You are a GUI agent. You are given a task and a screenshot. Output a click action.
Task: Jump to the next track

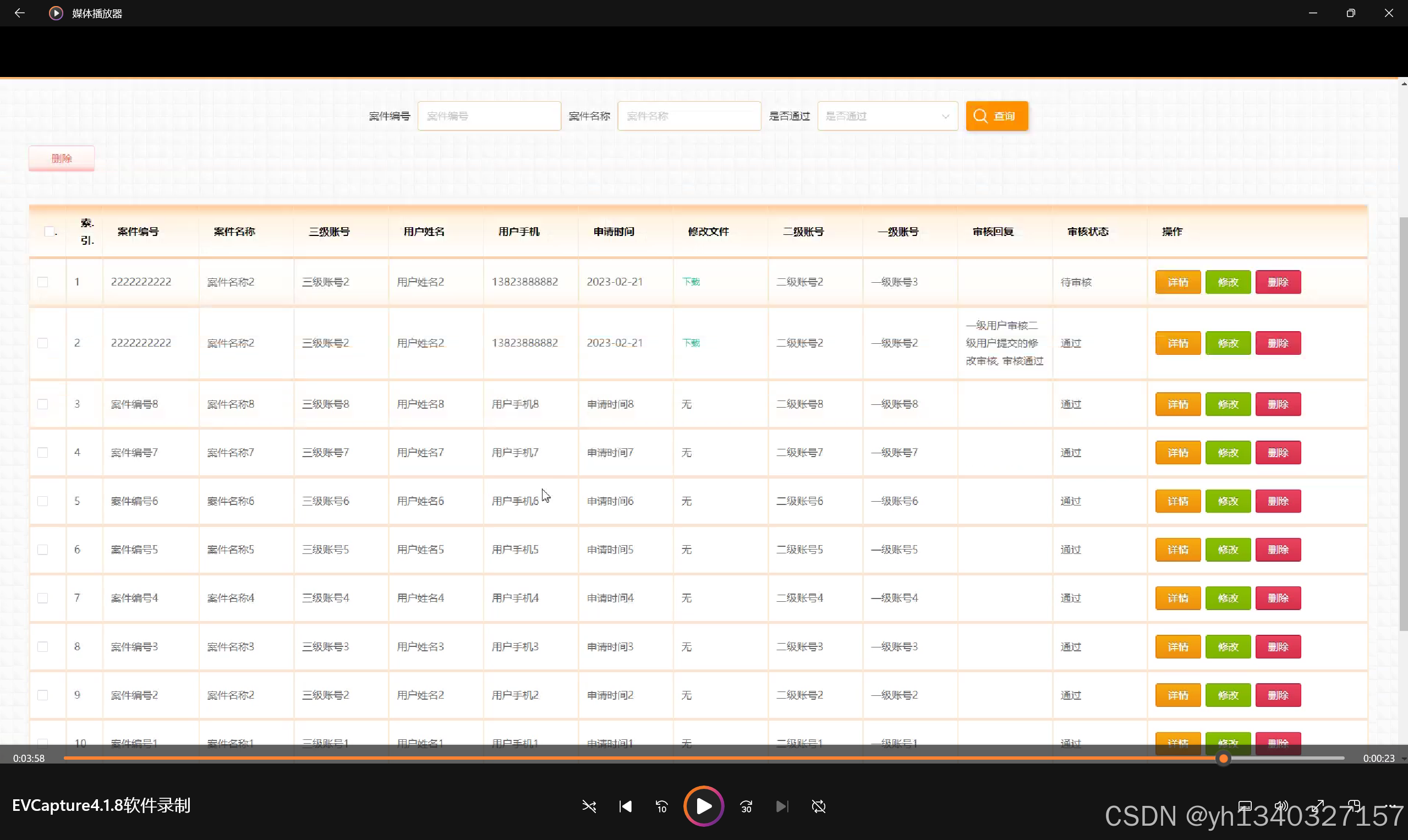(x=782, y=806)
